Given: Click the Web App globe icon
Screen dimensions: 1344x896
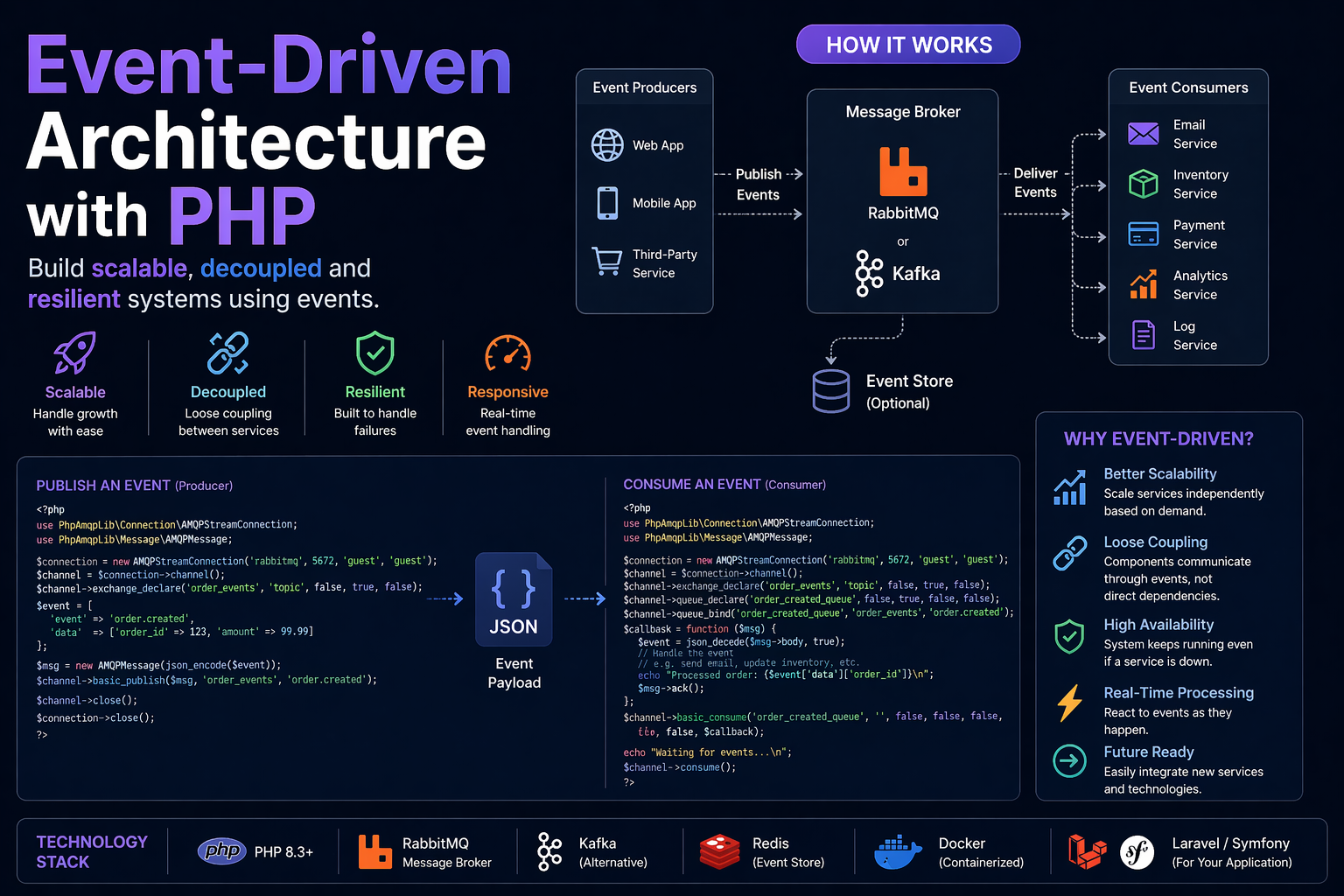Looking at the screenshot, I should point(607,145).
